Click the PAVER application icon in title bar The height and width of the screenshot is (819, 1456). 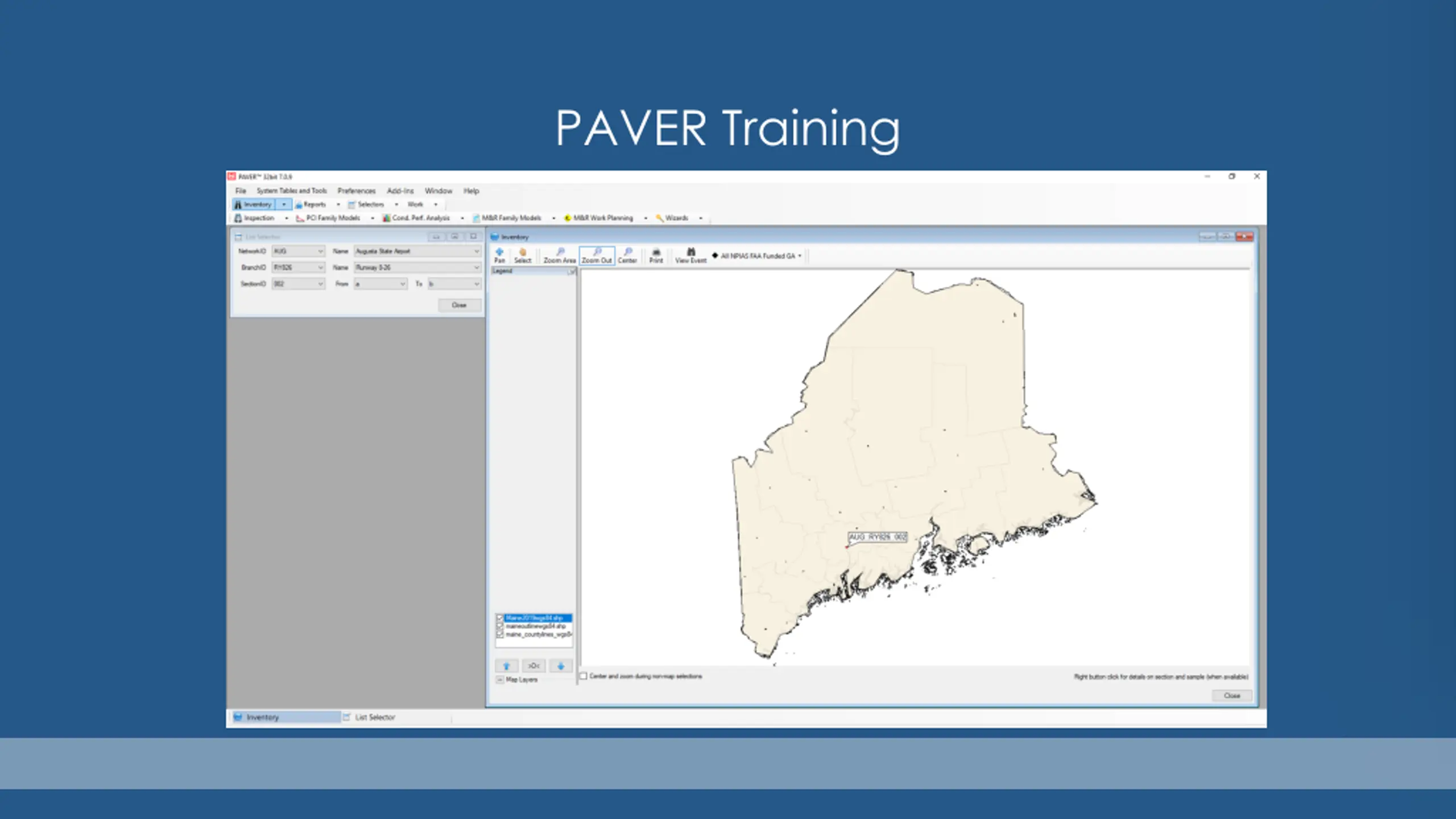click(232, 176)
